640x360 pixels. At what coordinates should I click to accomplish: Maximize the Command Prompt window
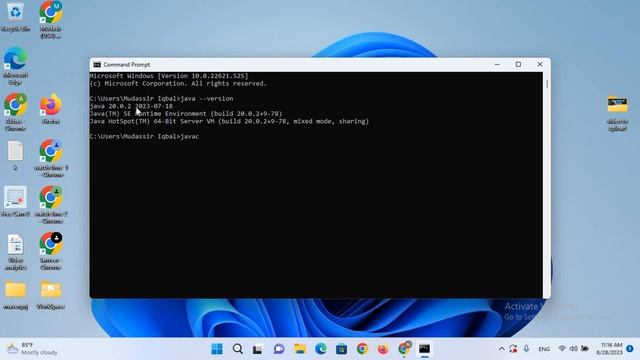[518, 64]
